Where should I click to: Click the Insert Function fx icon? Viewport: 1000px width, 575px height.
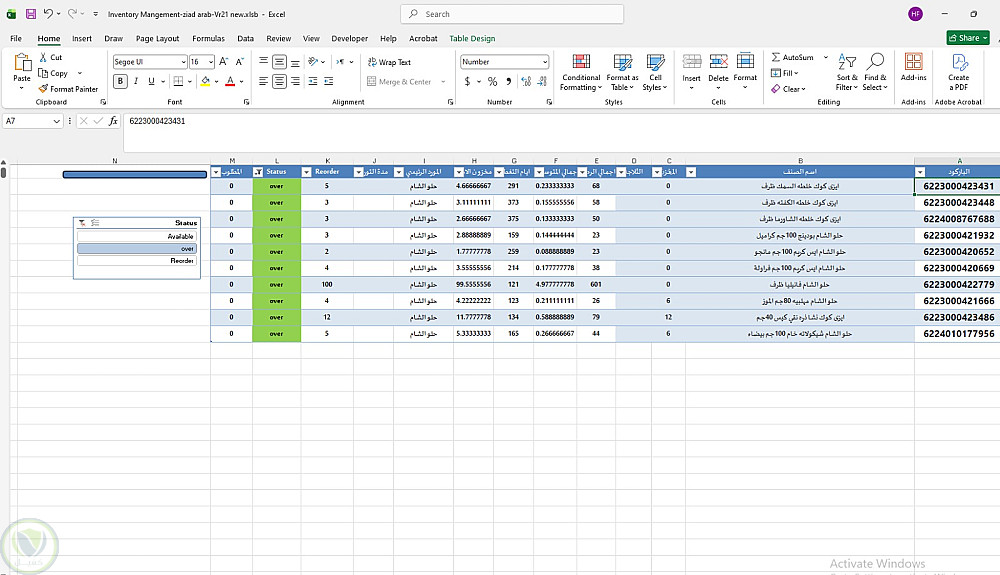[113, 120]
